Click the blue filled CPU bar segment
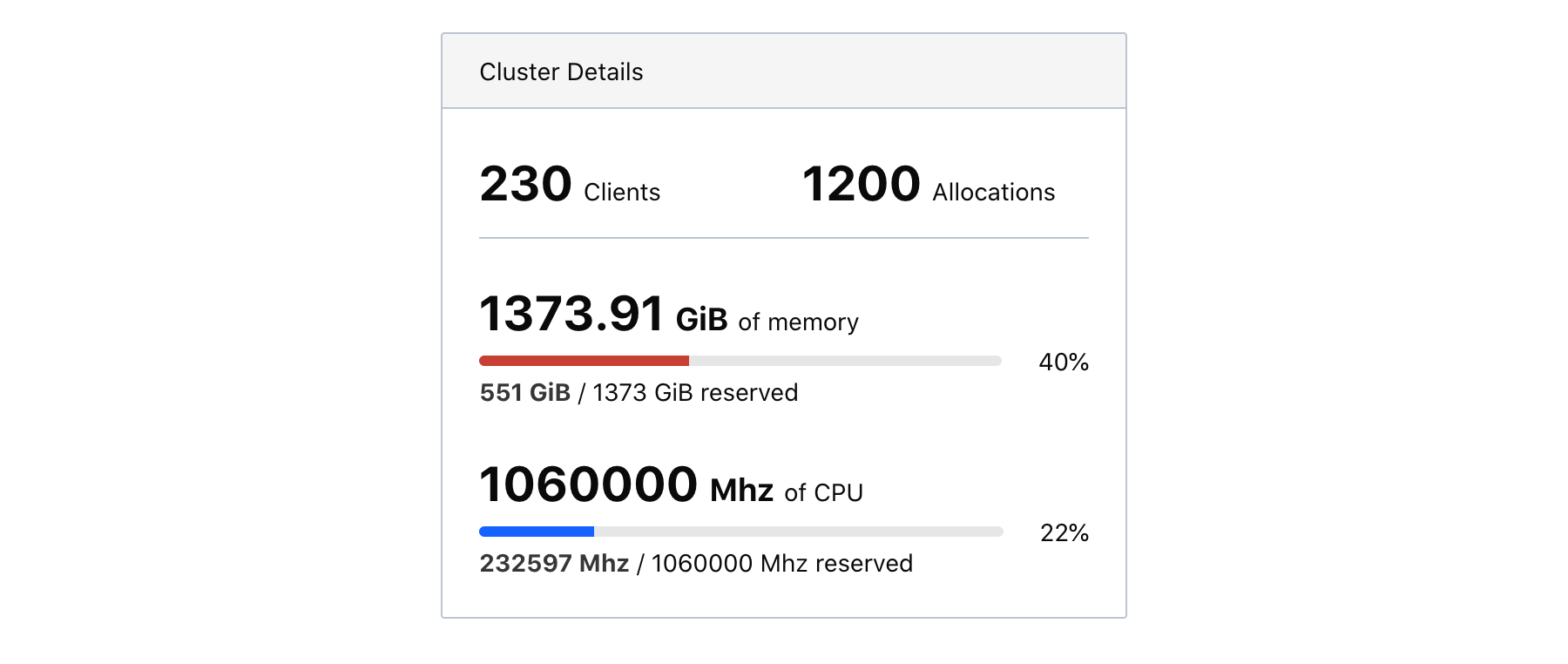The width and height of the screenshot is (1568, 664). pos(537,532)
